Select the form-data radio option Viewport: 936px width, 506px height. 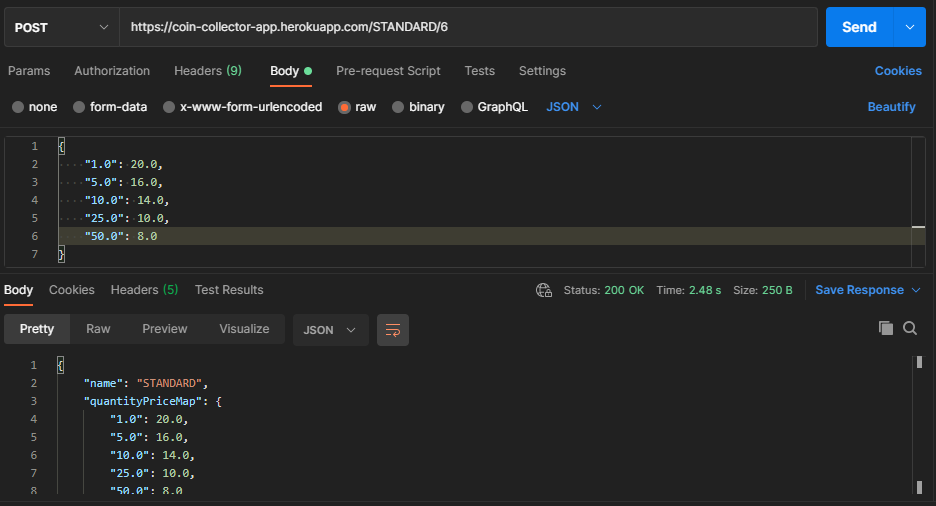click(79, 107)
